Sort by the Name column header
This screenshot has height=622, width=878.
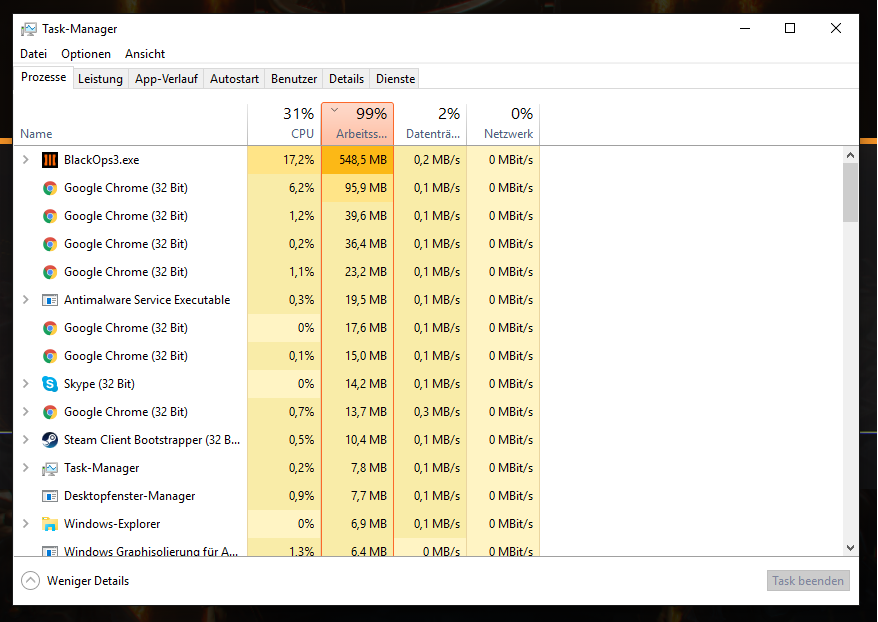tap(130, 124)
